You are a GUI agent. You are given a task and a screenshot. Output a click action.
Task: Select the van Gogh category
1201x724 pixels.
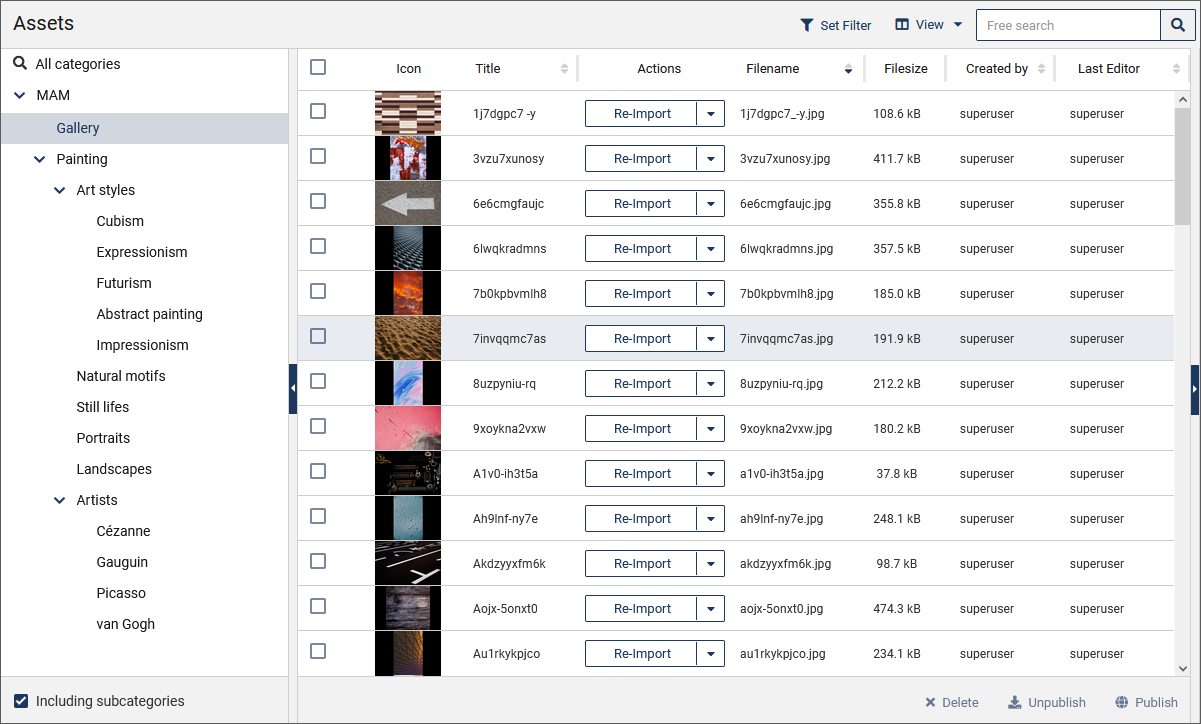click(126, 624)
